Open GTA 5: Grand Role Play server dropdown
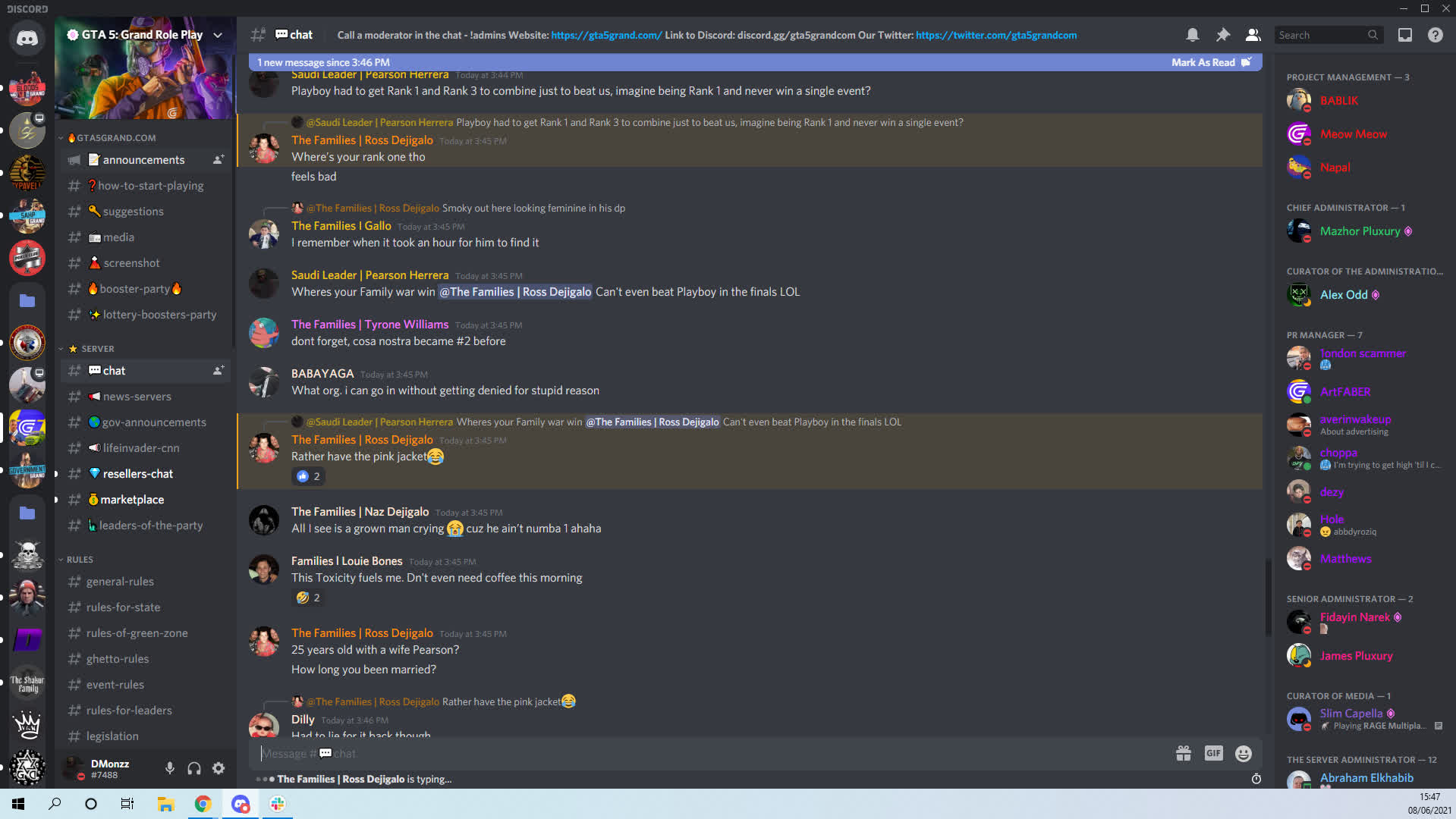1456x819 pixels. [218, 35]
